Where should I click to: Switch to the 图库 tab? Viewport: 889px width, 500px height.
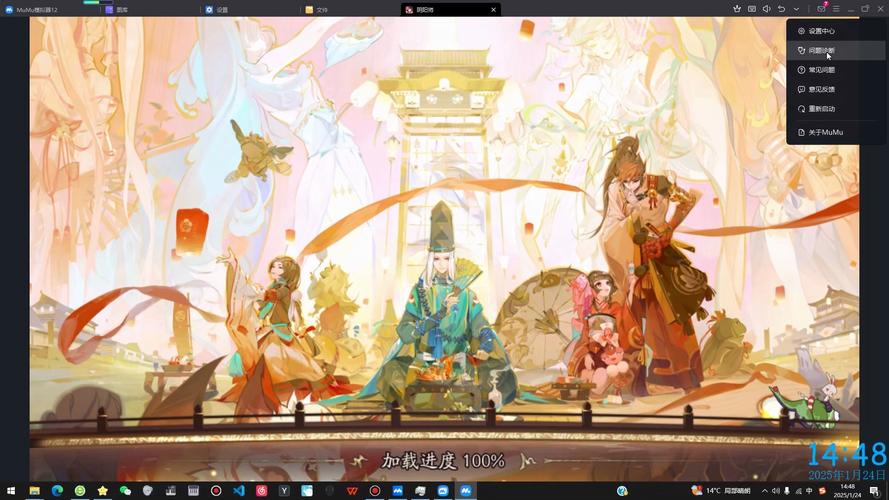pyautogui.click(x=120, y=9)
